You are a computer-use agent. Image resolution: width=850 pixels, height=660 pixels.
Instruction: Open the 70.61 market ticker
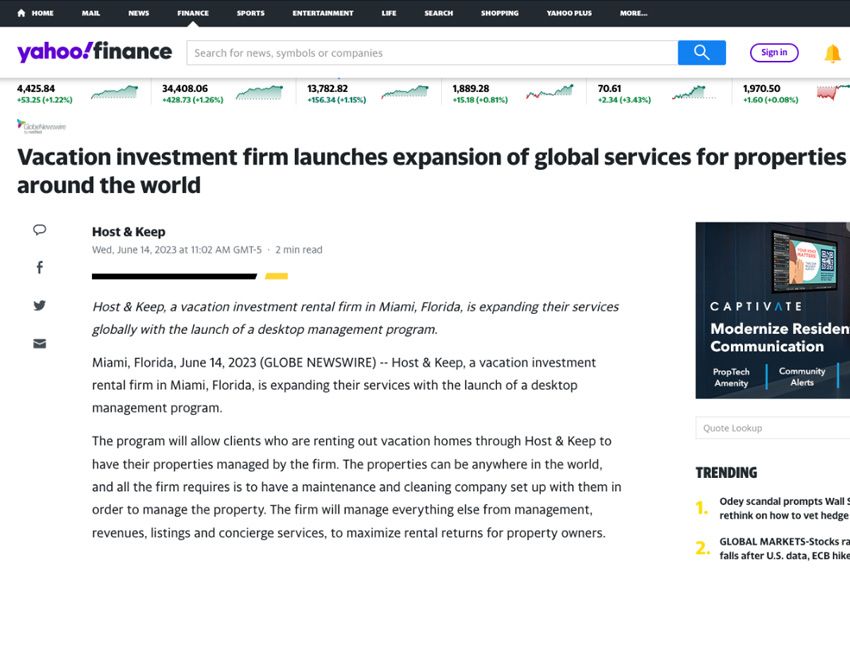[659, 93]
